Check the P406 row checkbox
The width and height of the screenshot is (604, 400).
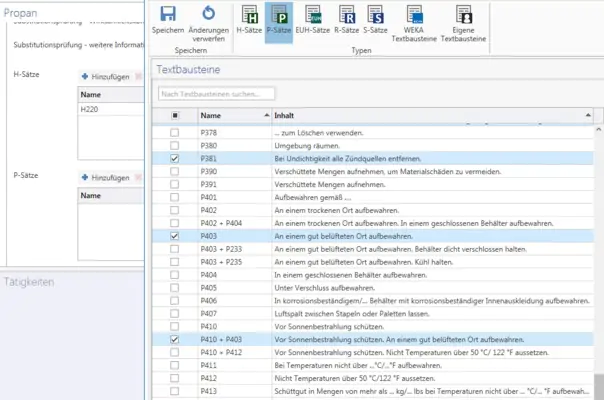point(174,301)
